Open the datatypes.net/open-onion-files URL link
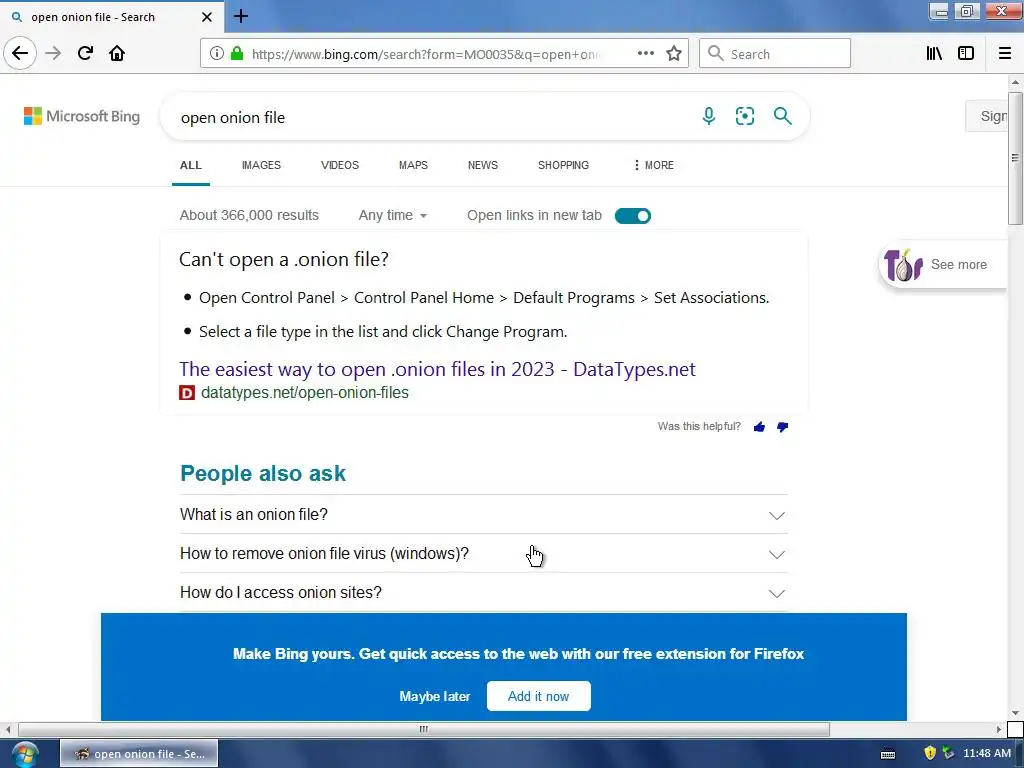Screen dimensions: 1024x768 pyautogui.click(x=305, y=392)
